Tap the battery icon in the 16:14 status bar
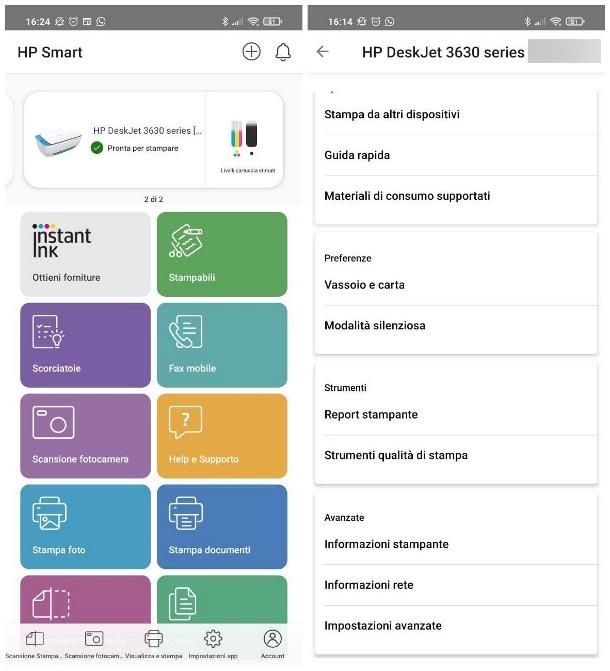 point(575,21)
